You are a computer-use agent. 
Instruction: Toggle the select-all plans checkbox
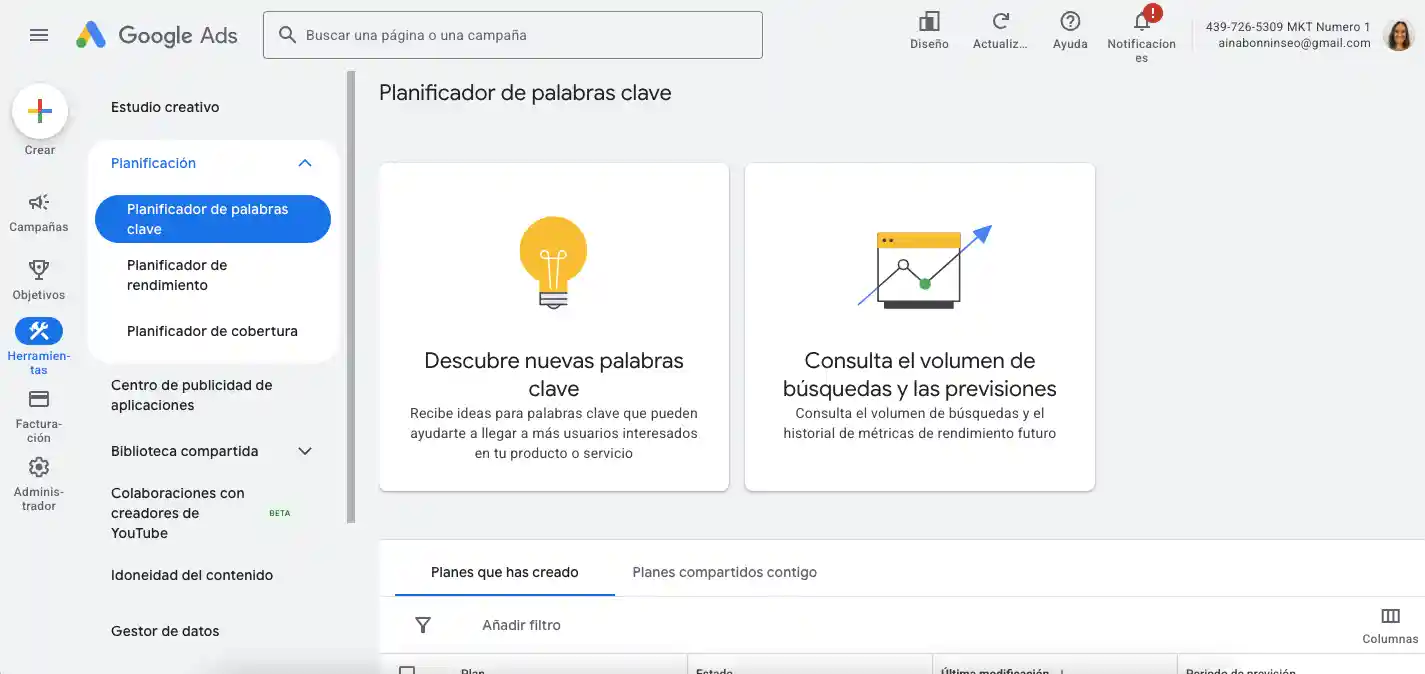click(x=407, y=670)
